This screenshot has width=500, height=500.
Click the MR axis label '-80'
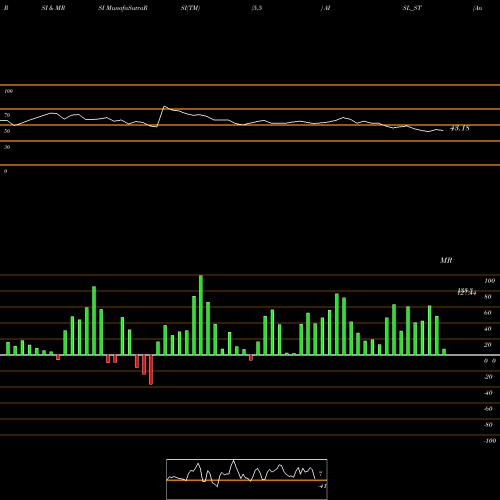pos(488,425)
